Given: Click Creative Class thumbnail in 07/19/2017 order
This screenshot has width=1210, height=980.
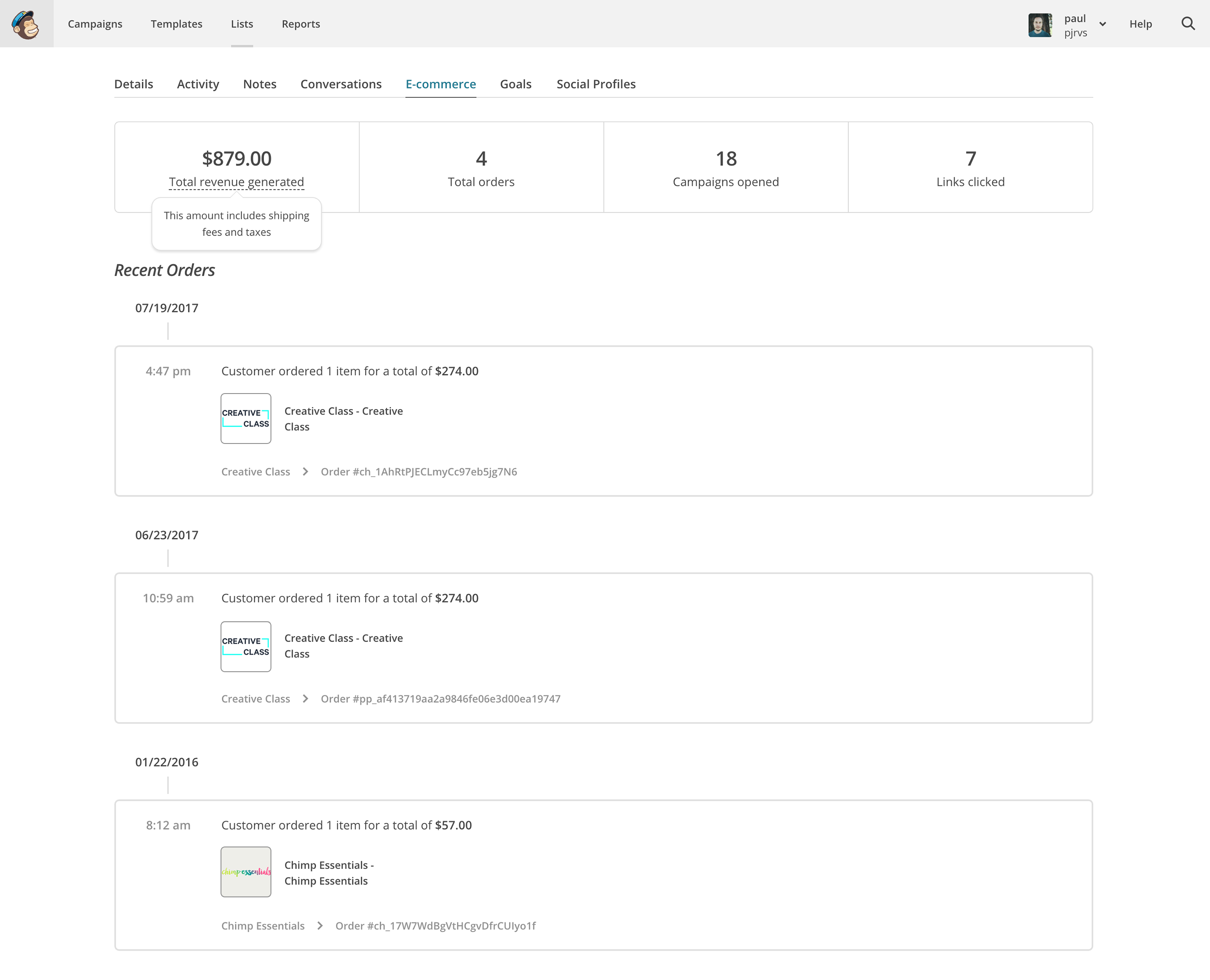Looking at the screenshot, I should (246, 418).
